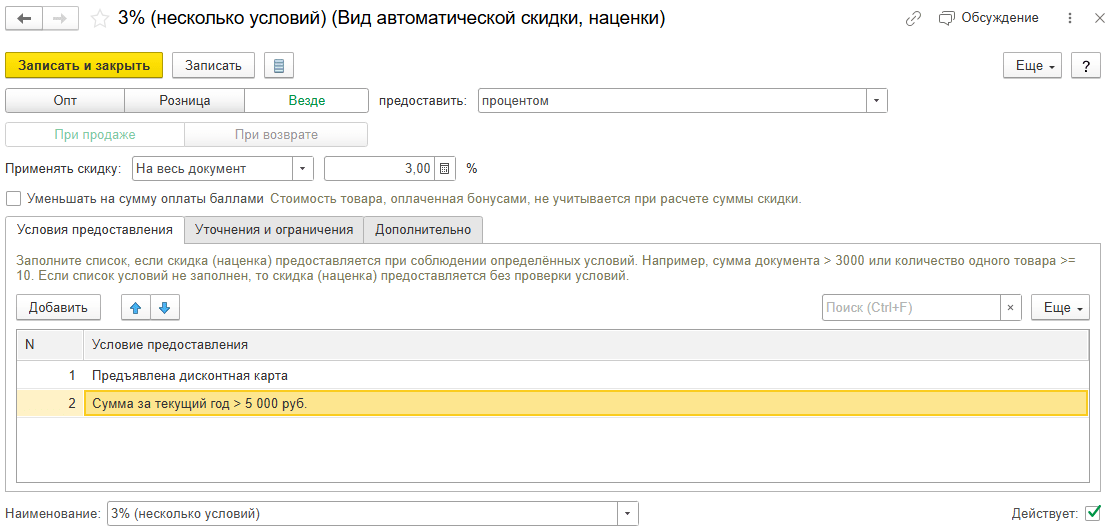This screenshot has height=528, width=1108.
Task: Select the 'Розница' toggle option
Action: tap(184, 101)
